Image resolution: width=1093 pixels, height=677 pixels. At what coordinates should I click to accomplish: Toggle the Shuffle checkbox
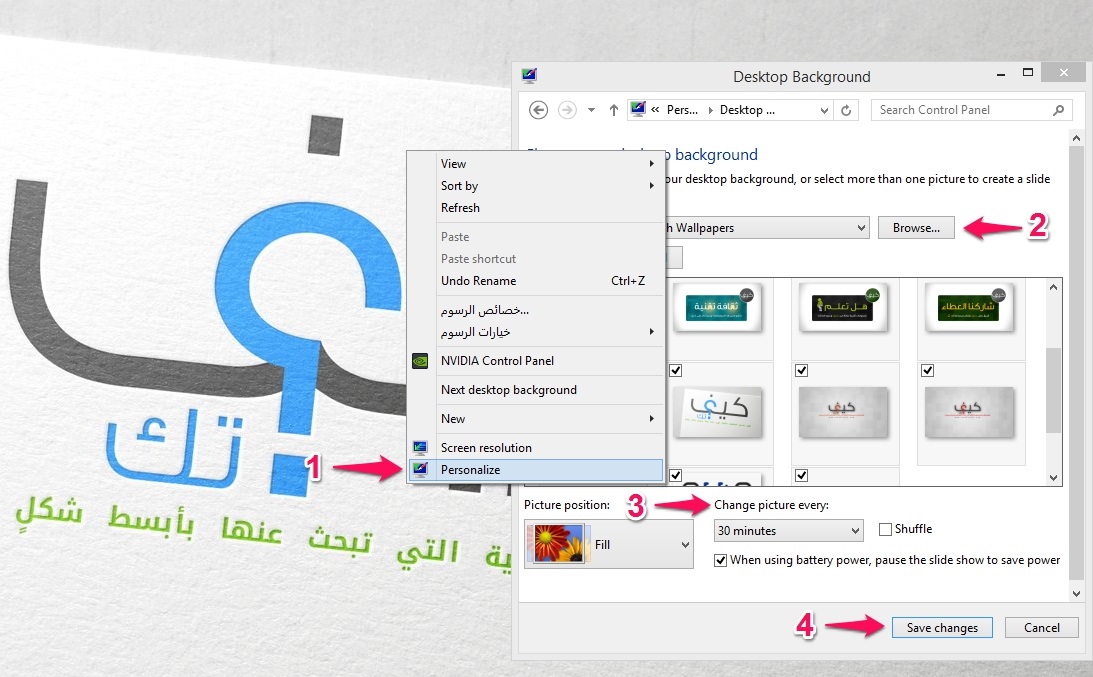coord(885,529)
